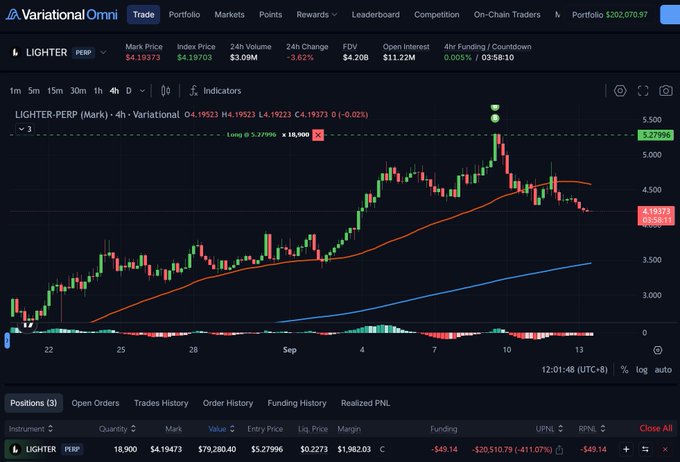Add to LIGHTER position with plus icon
Viewport: 680px width, 462px height.
coord(626,449)
